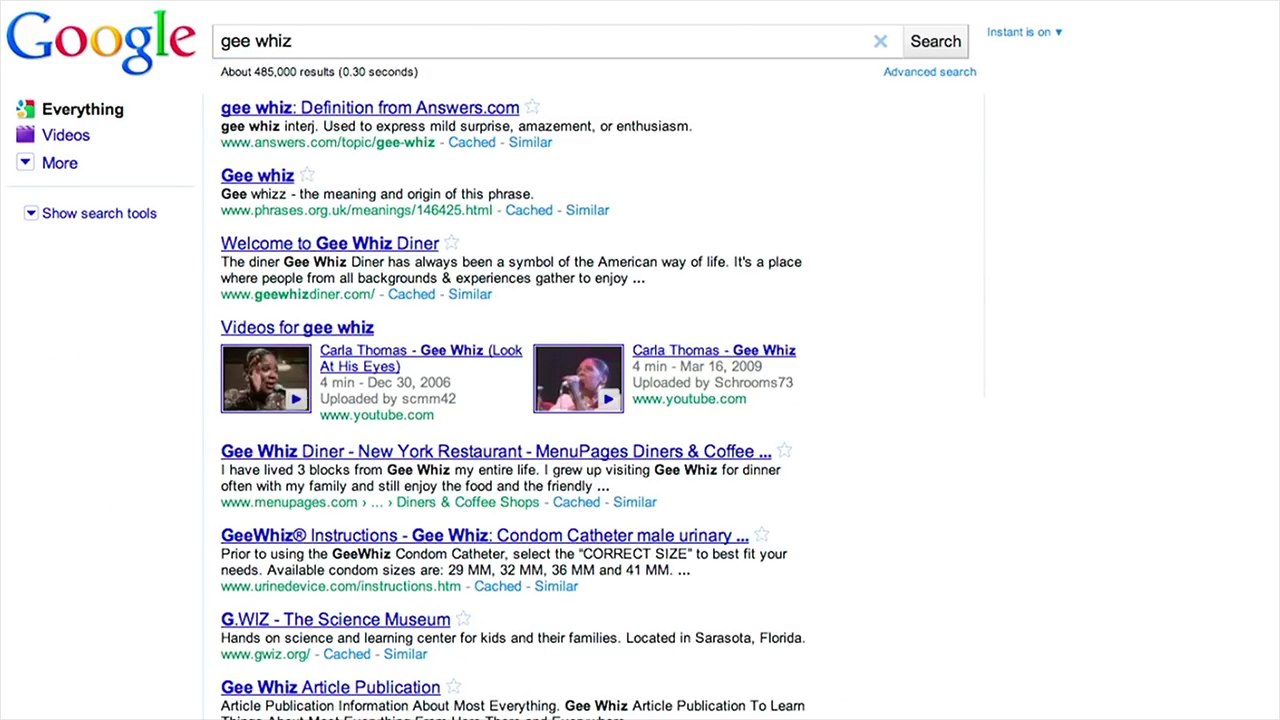Open the Carla Thomas - Gee Whiz 2009 video title
This screenshot has height=720, width=1280.
point(714,350)
